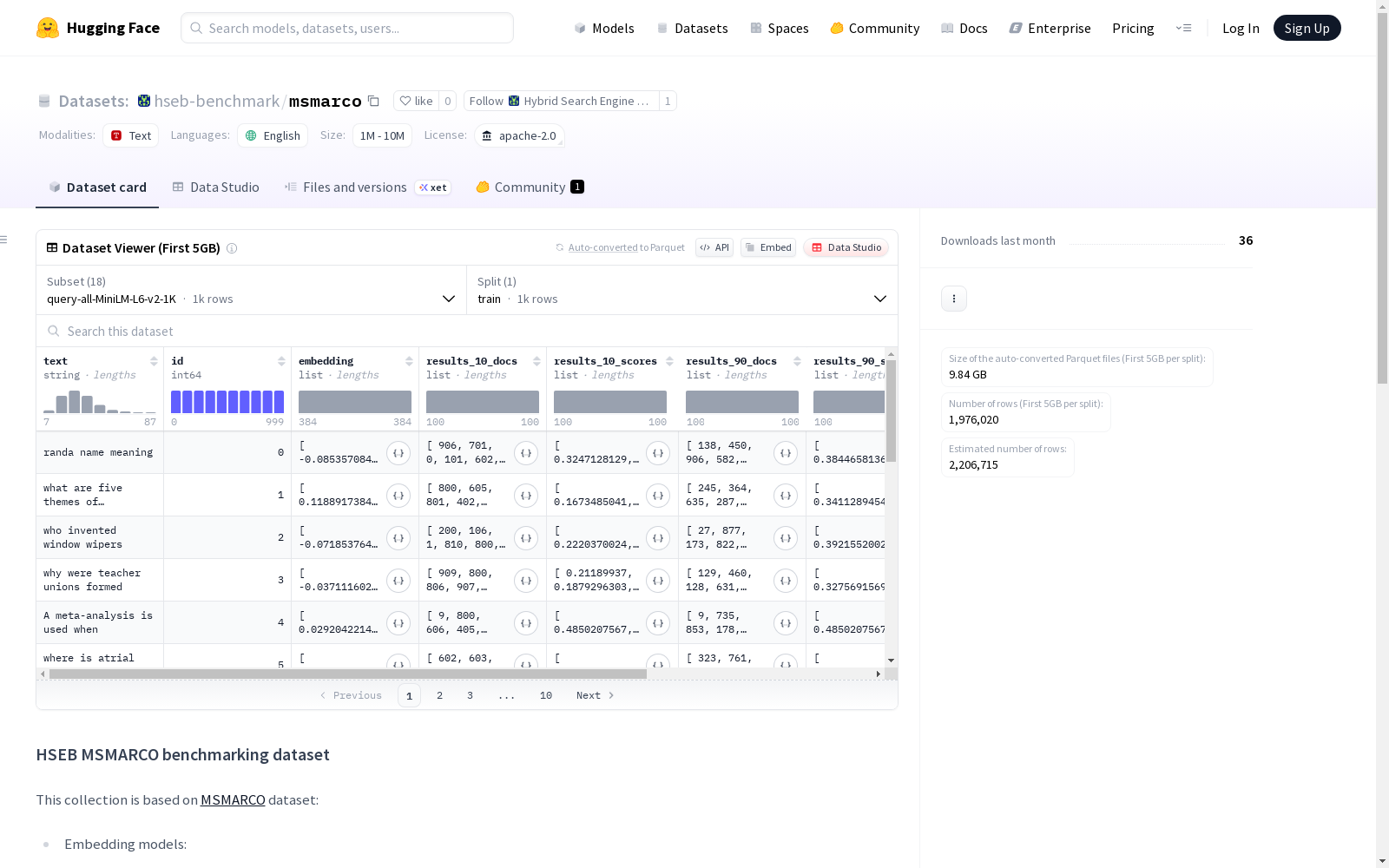Expand results_90_docs cell in row id 4
This screenshot has height=868, width=1389.
786,623
